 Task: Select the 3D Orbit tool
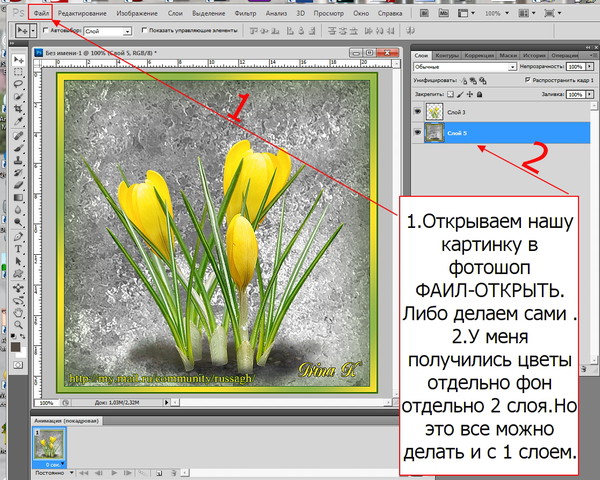click(x=18, y=300)
